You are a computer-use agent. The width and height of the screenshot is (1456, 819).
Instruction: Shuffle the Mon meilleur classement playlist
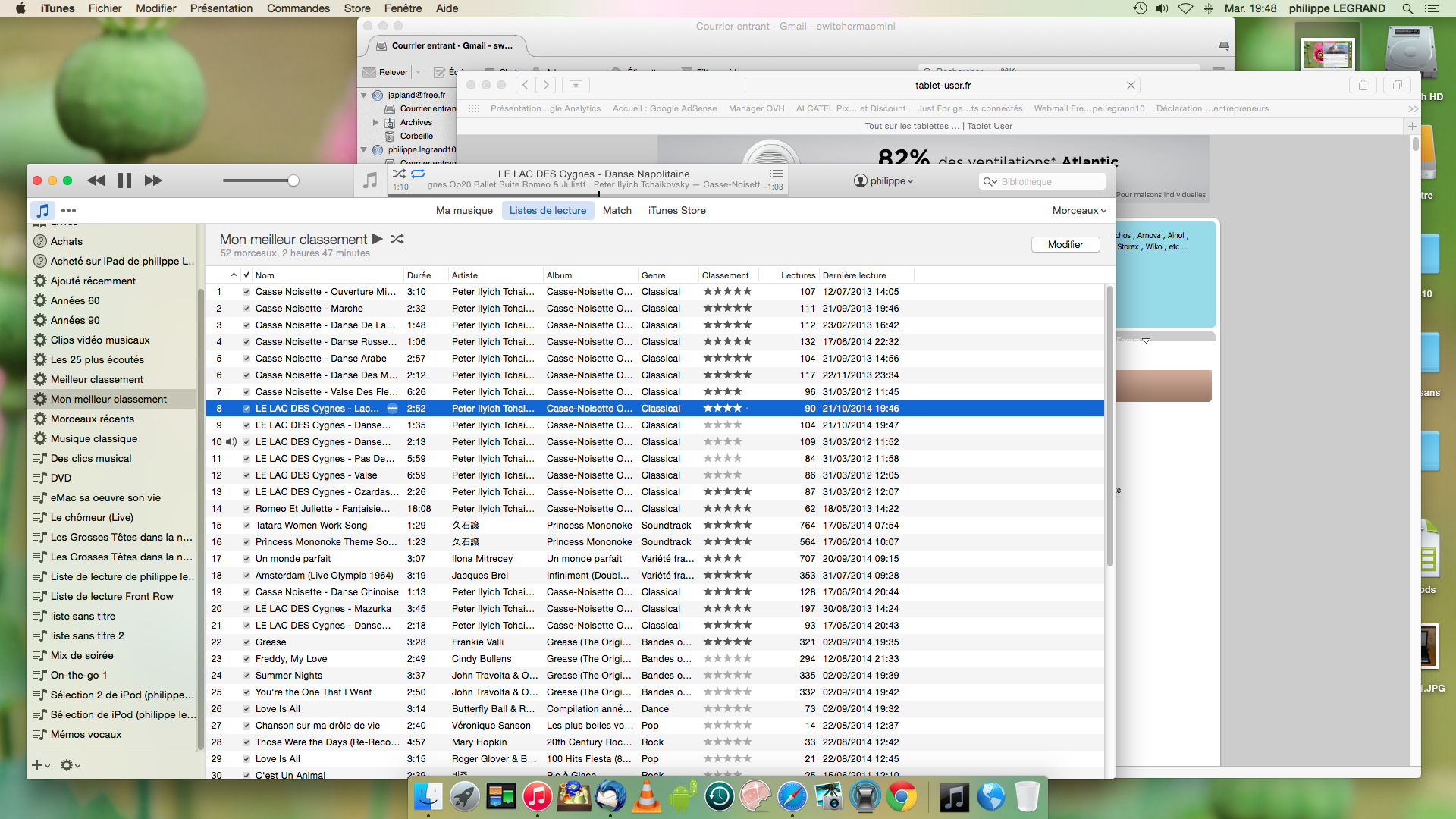pos(397,239)
